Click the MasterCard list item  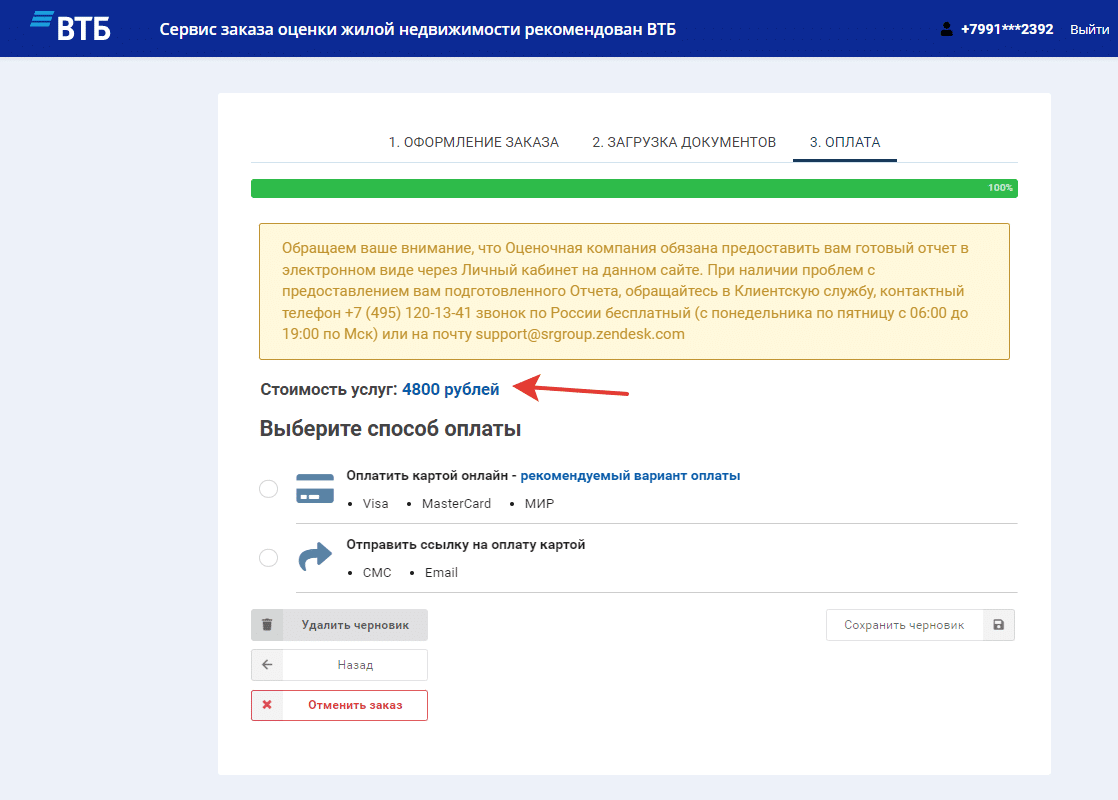456,503
